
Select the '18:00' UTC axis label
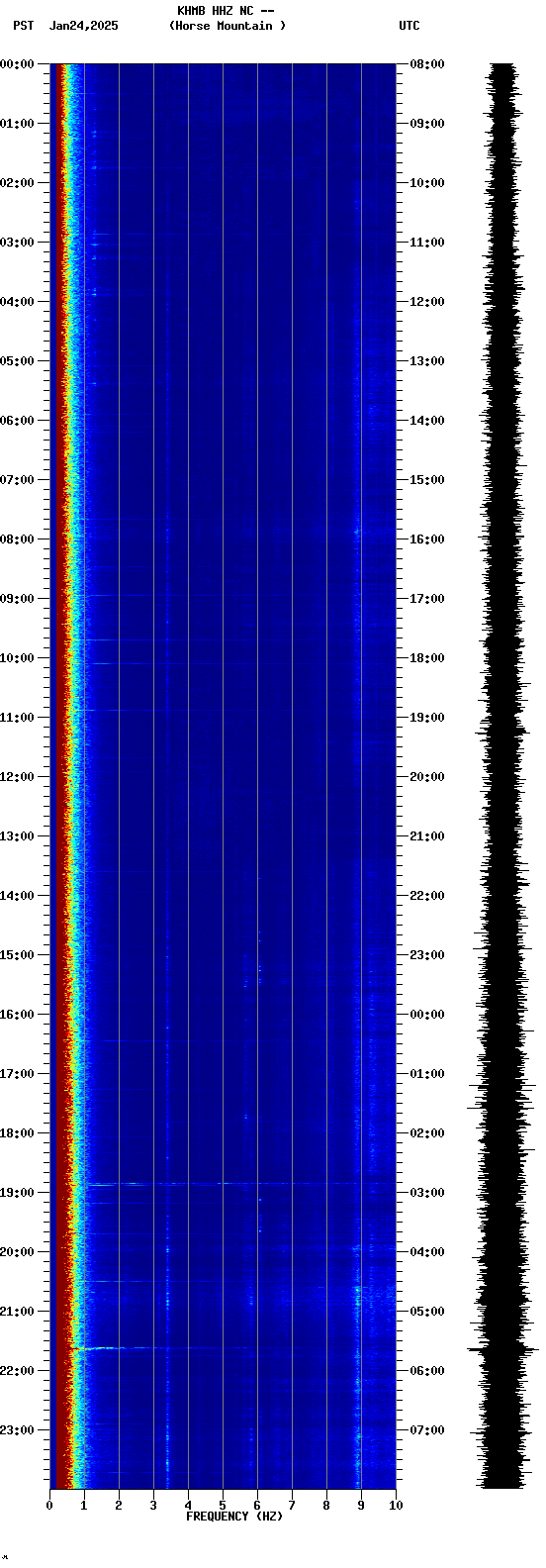pyautogui.click(x=427, y=658)
